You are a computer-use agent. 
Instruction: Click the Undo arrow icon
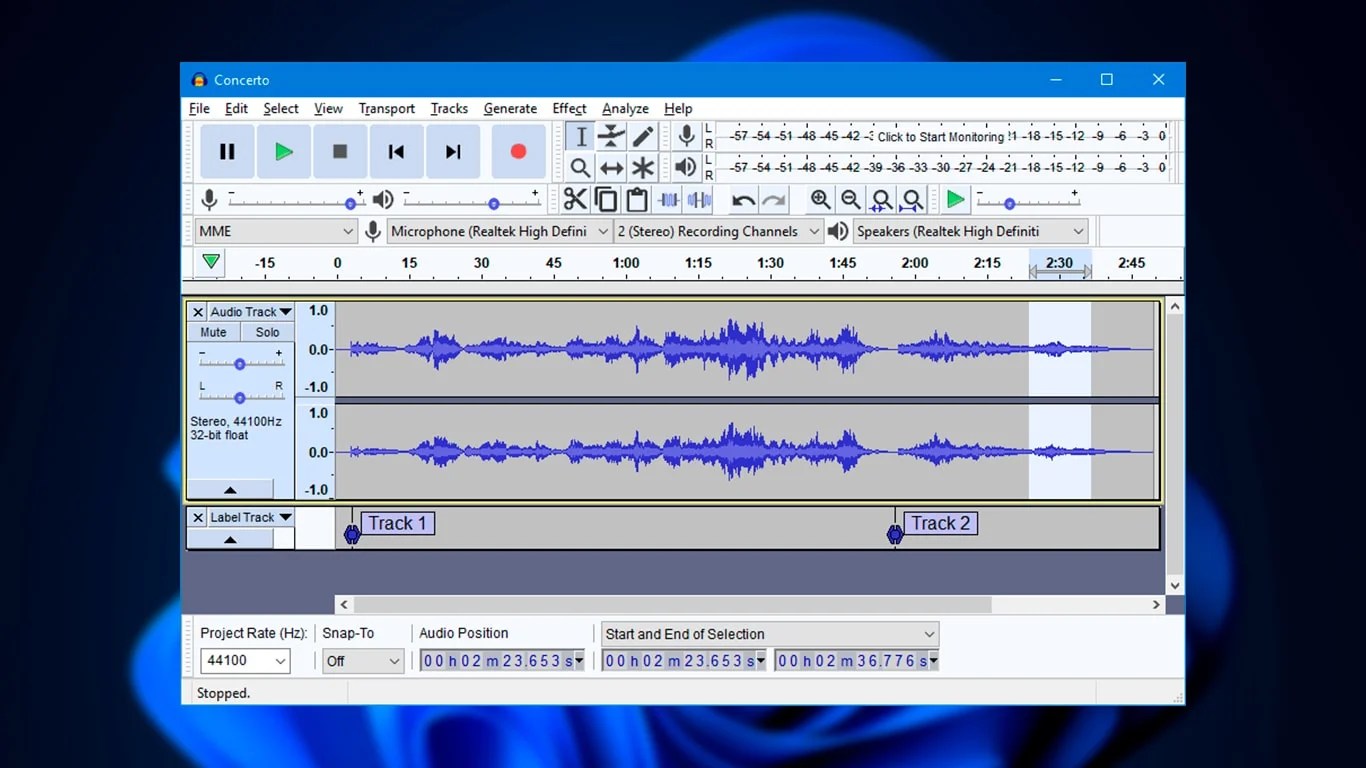743,200
